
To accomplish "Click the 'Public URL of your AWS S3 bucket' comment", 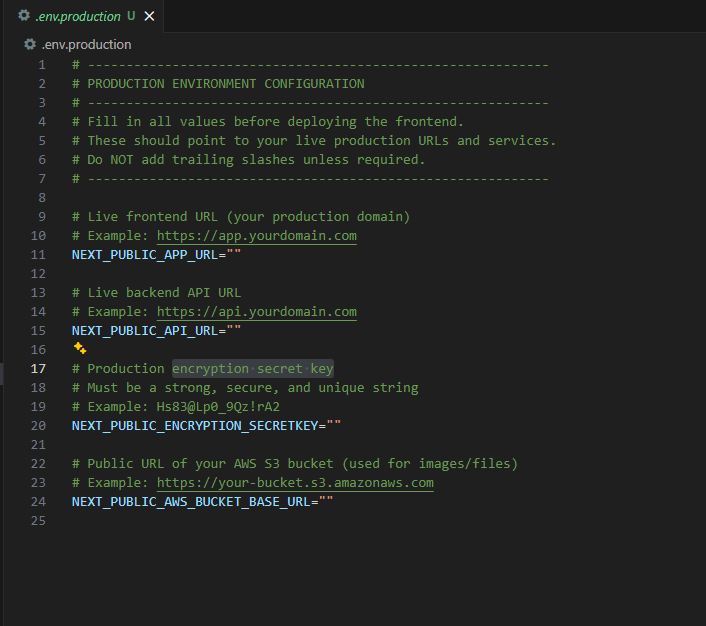I will (x=295, y=464).
